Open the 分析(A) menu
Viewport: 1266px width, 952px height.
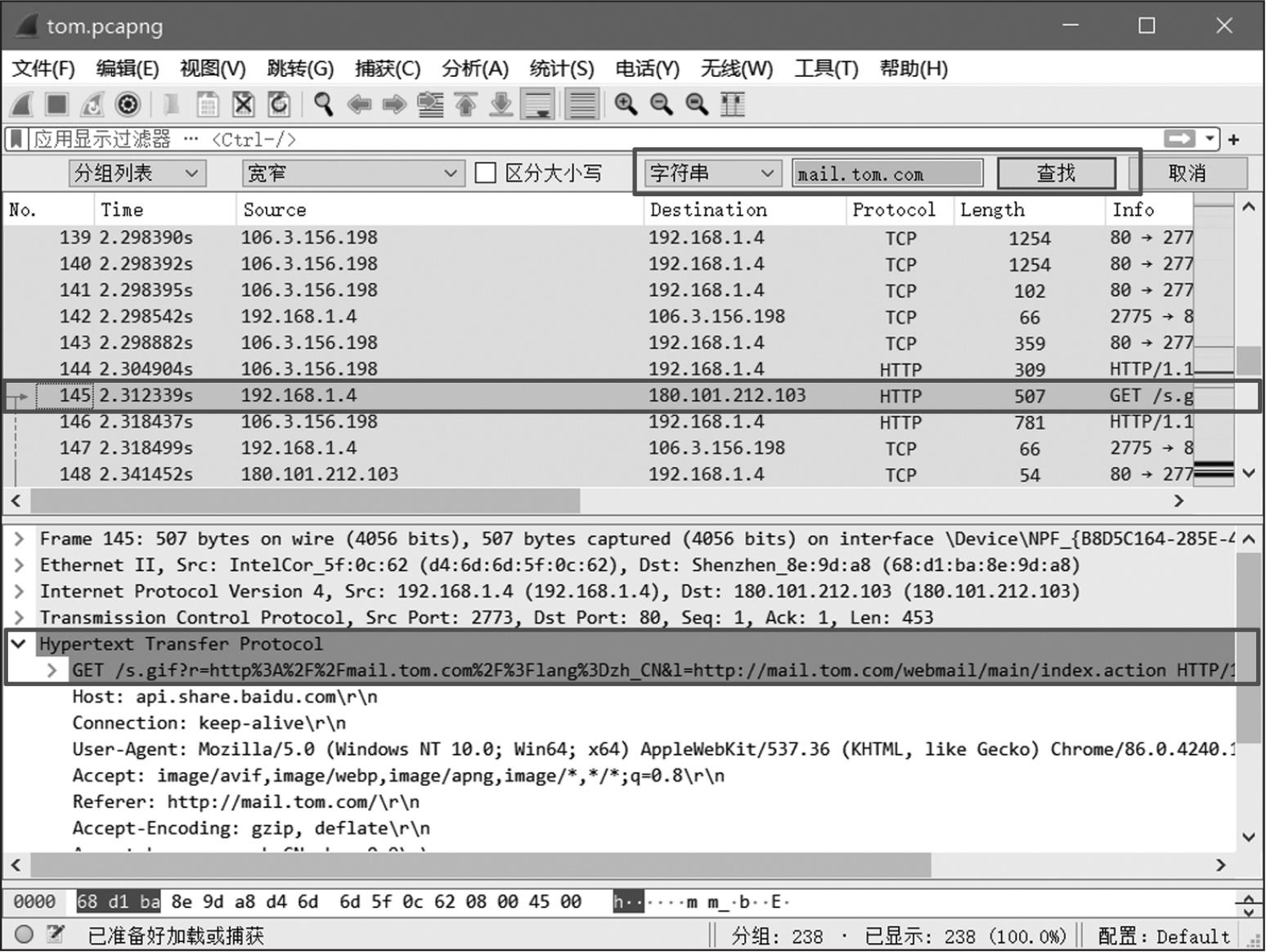(x=474, y=69)
